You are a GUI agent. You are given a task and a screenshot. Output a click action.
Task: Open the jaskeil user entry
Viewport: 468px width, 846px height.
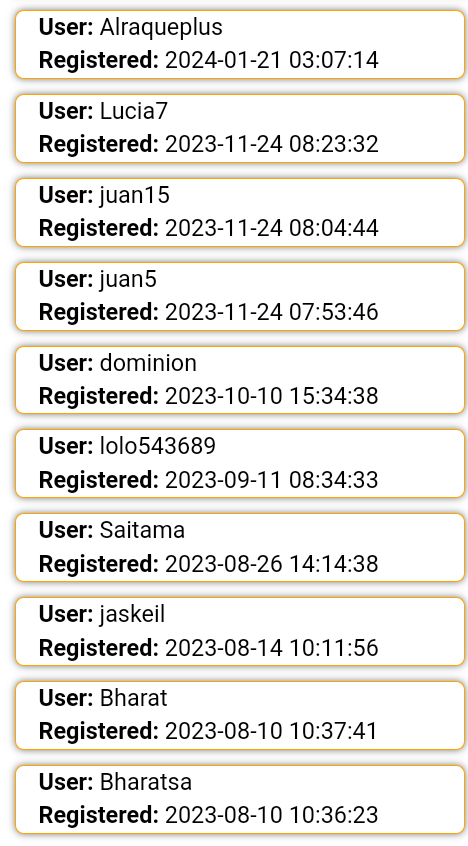240,631
